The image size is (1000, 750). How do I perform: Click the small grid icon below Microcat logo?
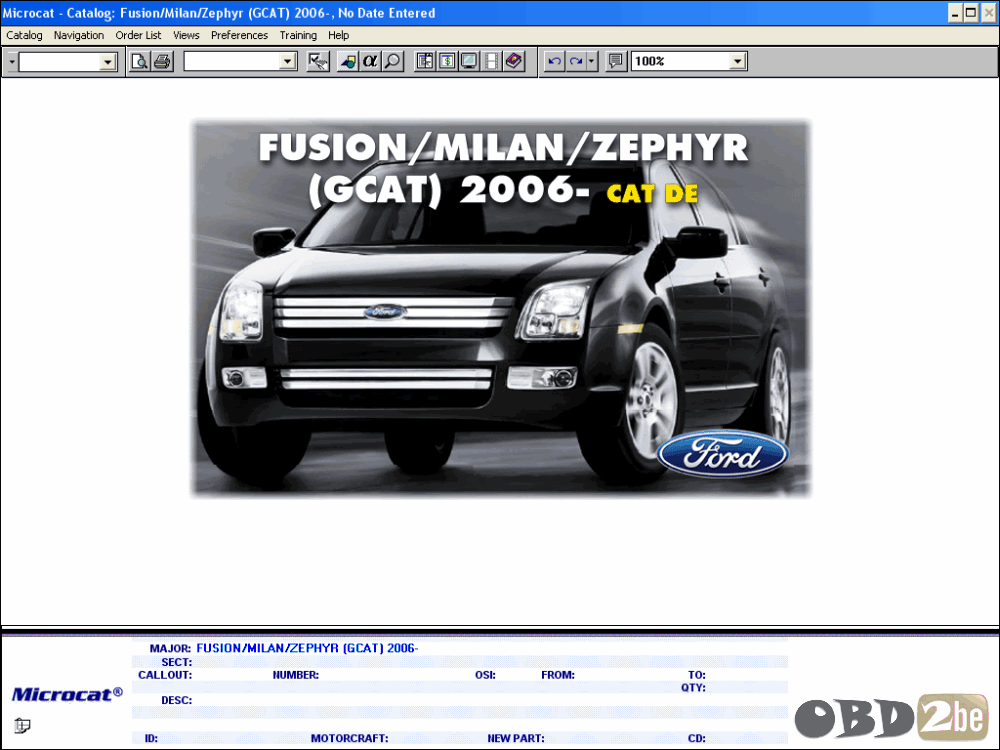coord(22,725)
